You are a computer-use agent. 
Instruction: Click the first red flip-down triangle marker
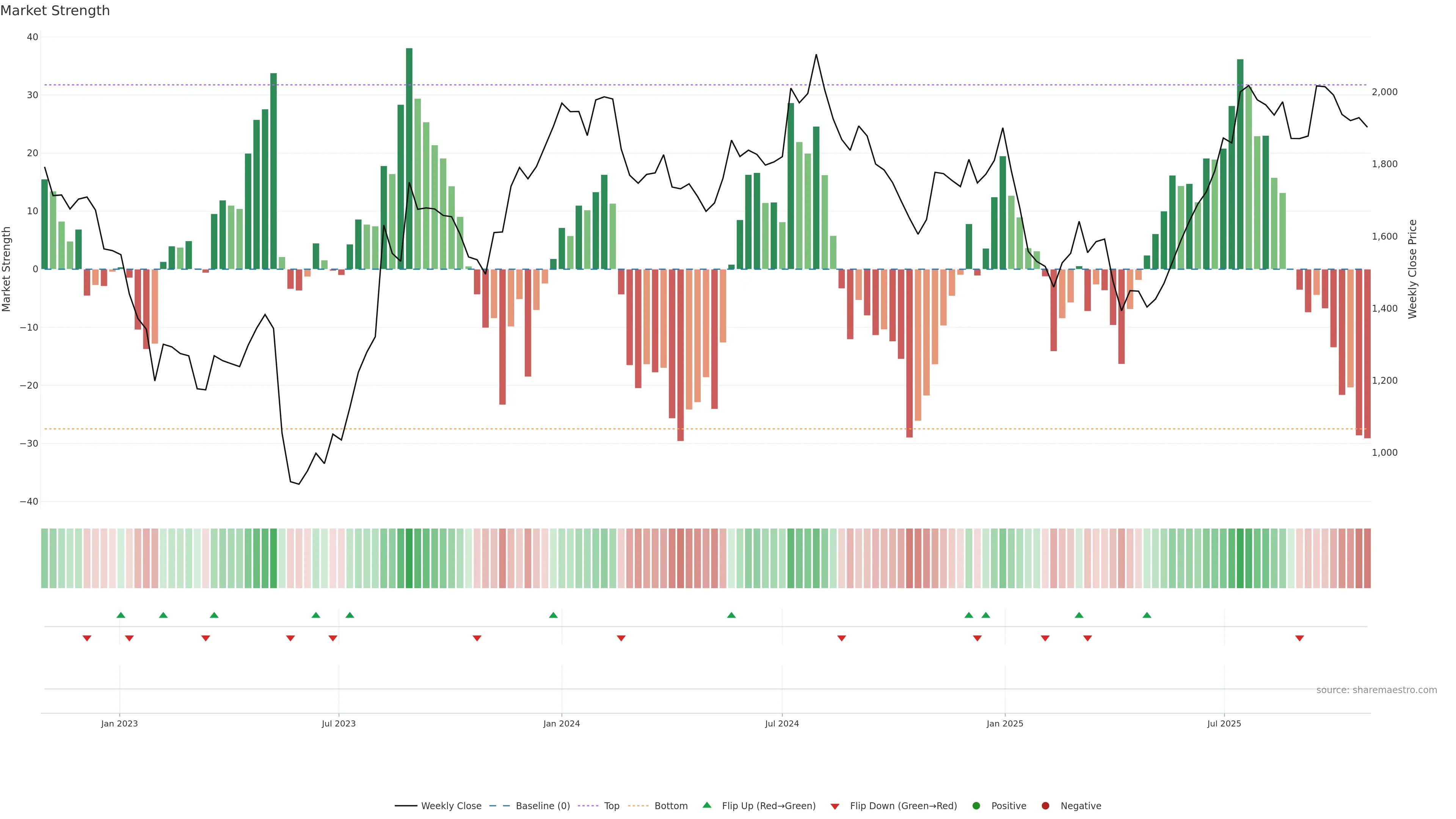(87, 638)
